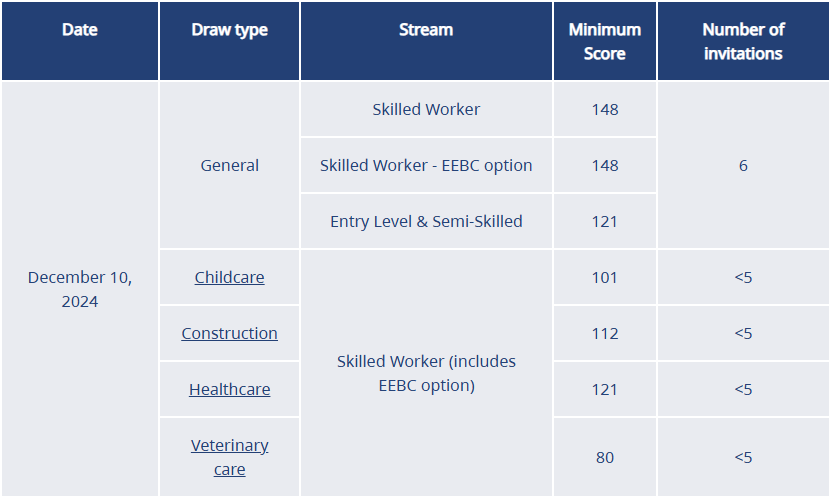Click the minimum score 101 for Childcare
Image resolution: width=831 pixels, height=497 pixels.
click(604, 277)
